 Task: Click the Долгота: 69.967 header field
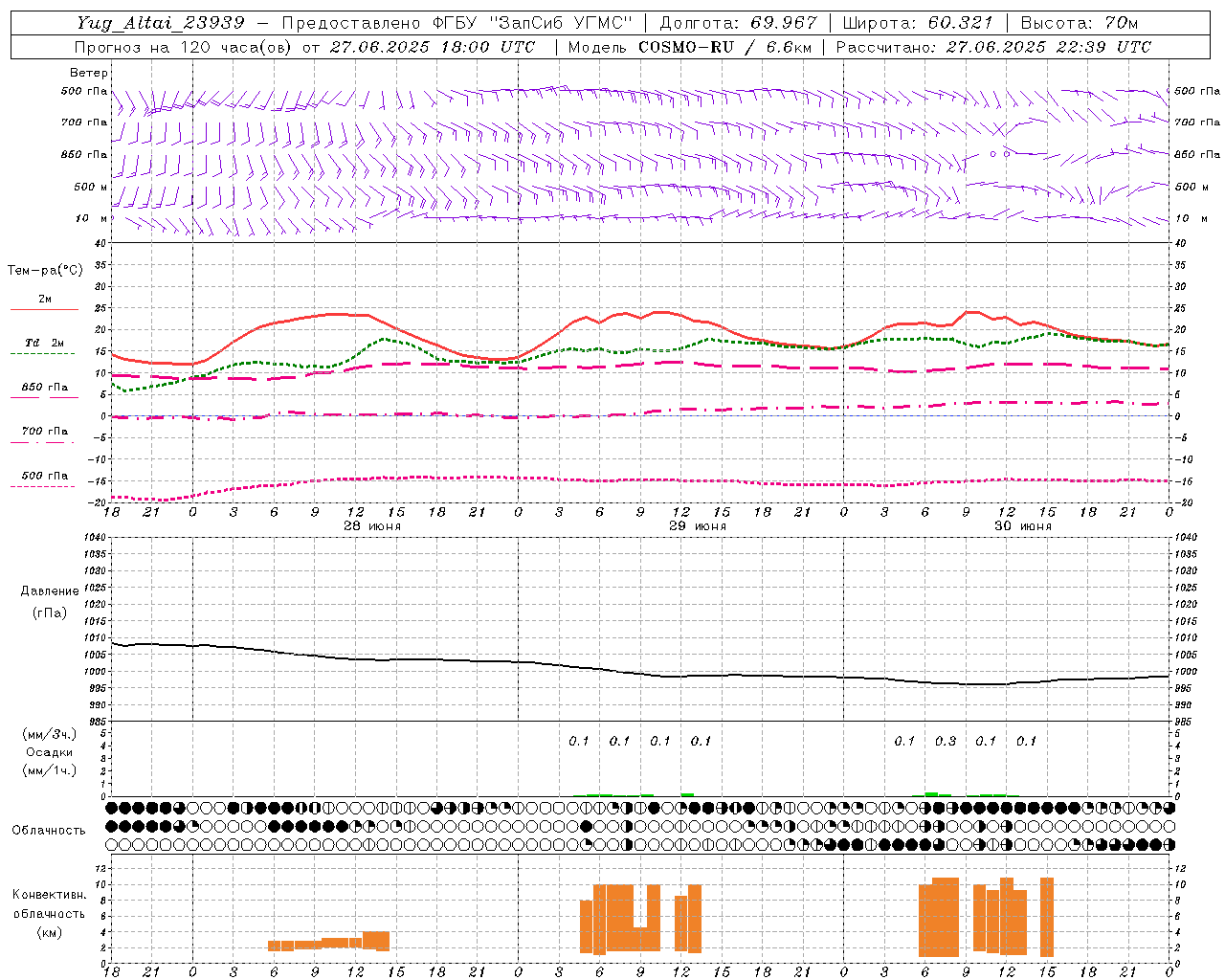coord(738,23)
